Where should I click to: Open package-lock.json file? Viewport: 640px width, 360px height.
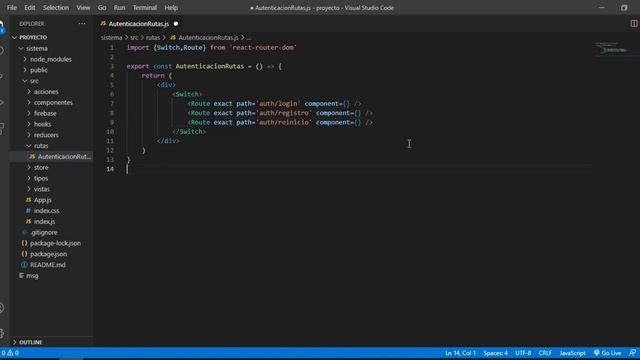(55, 243)
